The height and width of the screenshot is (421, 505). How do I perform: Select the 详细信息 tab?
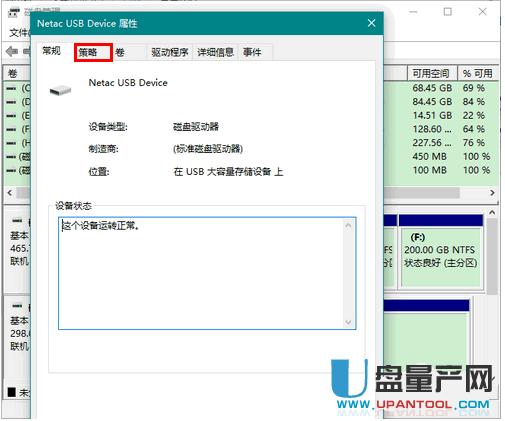coord(215,52)
